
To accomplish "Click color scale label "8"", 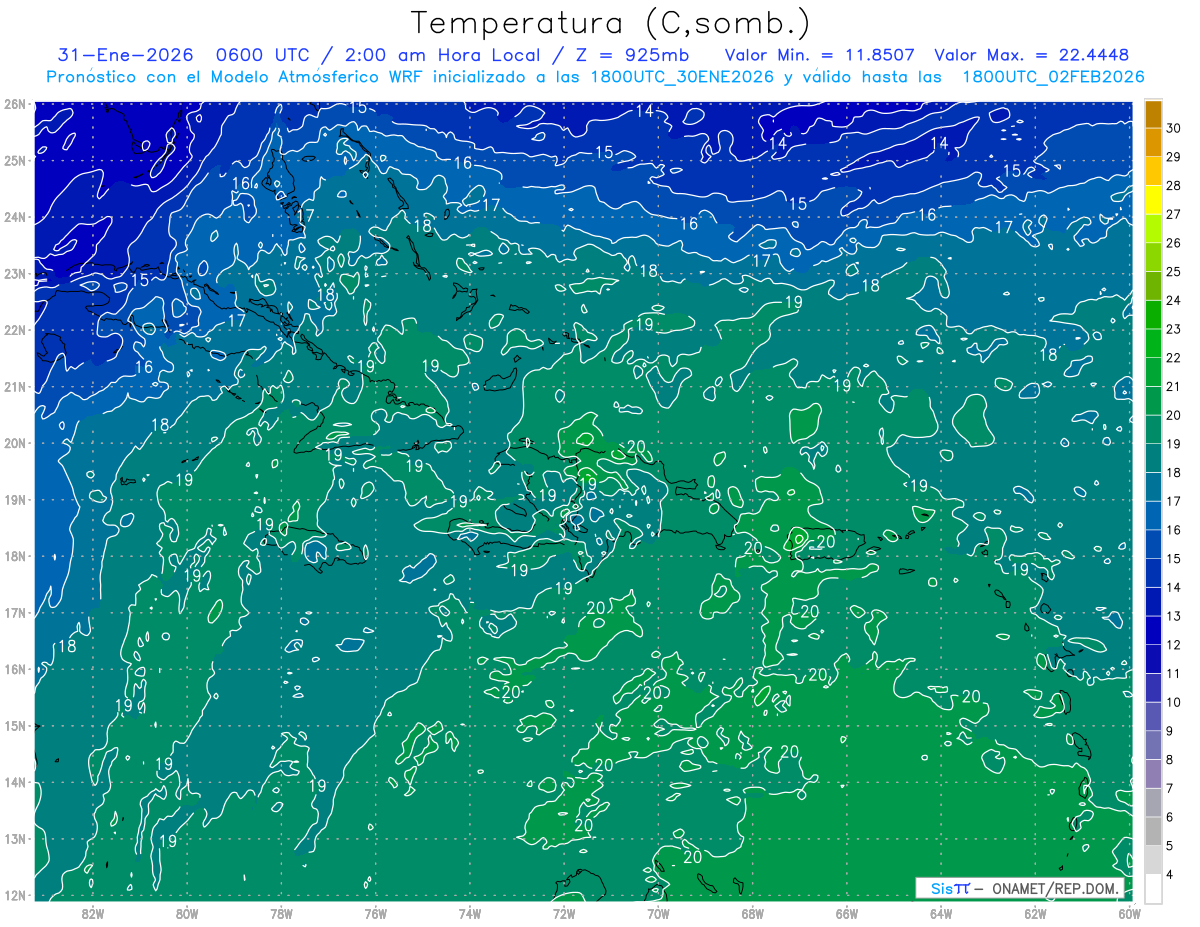I will tap(1170, 759).
